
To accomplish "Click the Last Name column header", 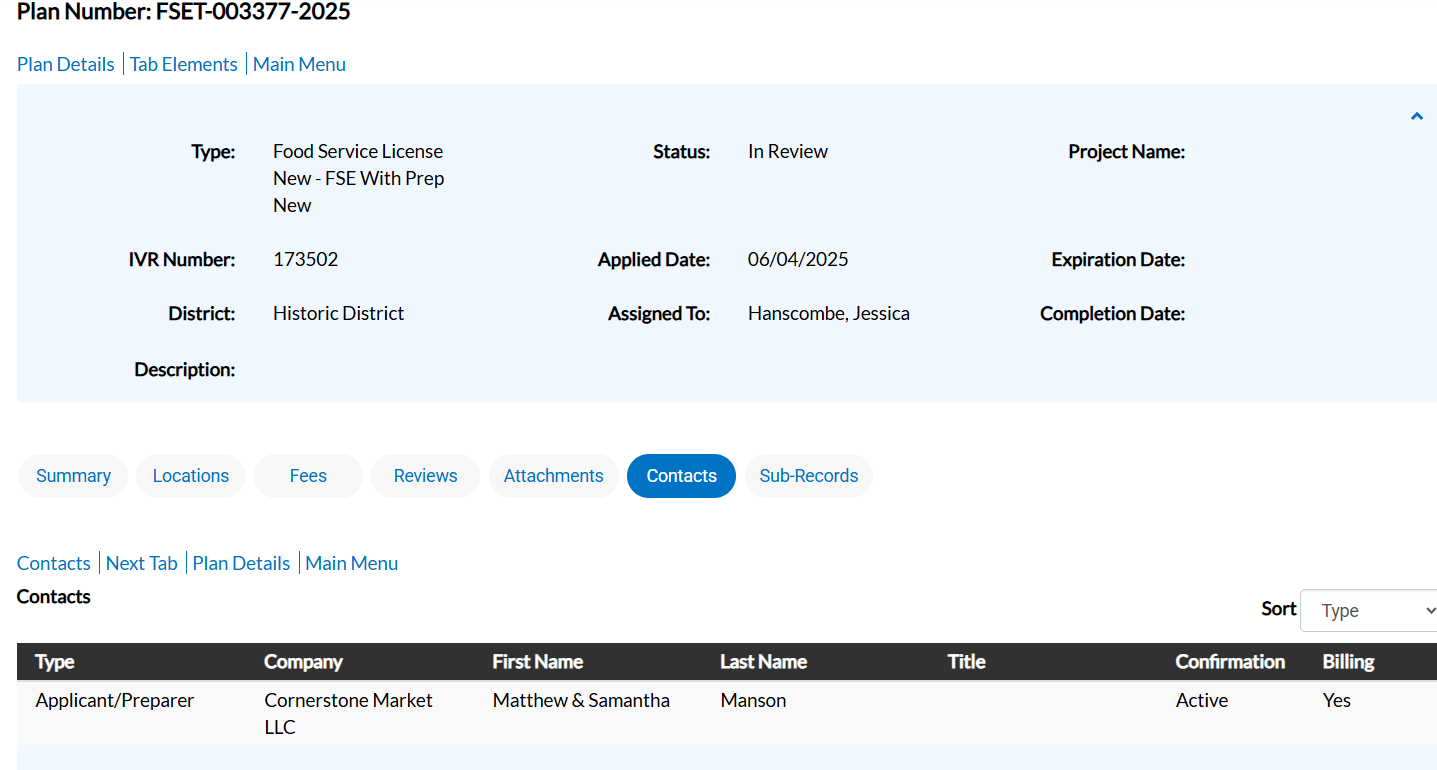I will click(x=763, y=662).
